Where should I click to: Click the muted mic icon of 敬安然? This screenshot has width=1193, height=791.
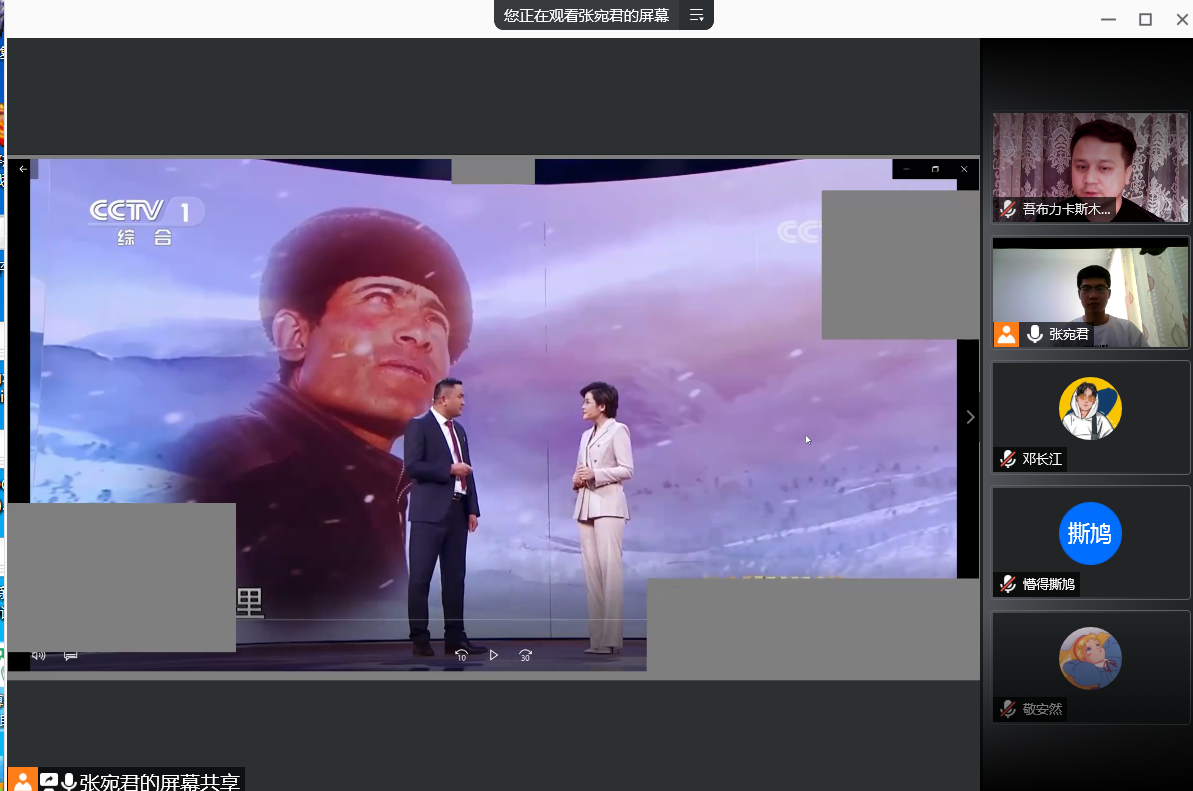1008,709
